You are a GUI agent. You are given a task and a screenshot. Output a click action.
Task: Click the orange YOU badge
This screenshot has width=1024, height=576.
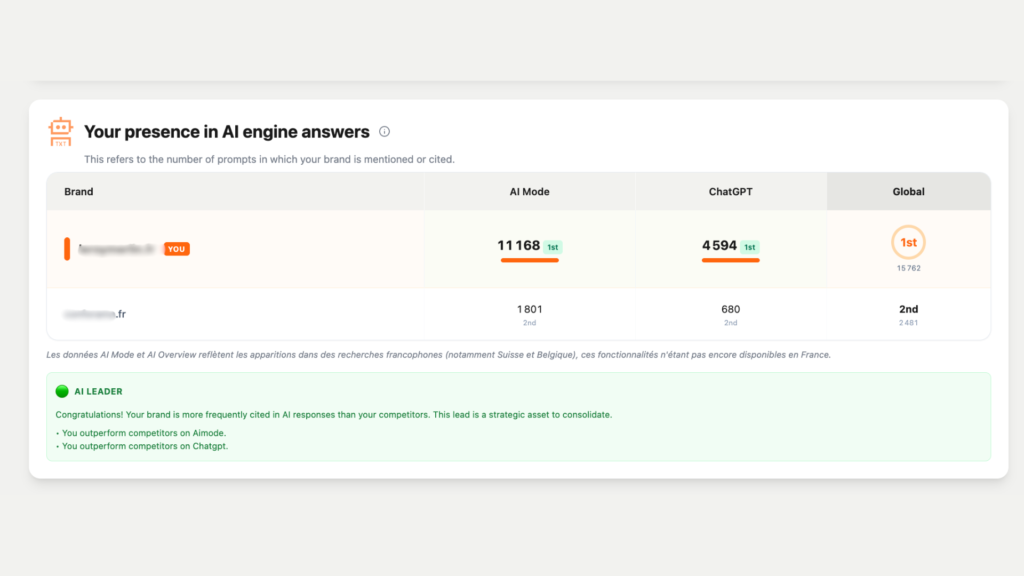tap(176, 249)
